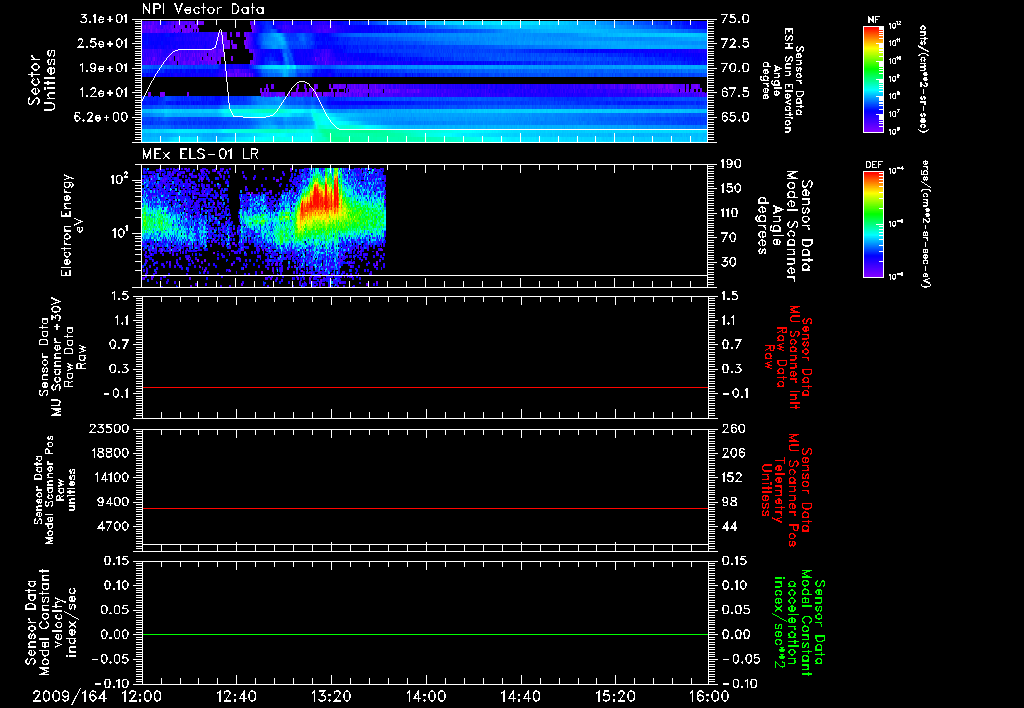Click the '260' telemetry tick value
This screenshot has width=1024, height=708.
click(732, 428)
